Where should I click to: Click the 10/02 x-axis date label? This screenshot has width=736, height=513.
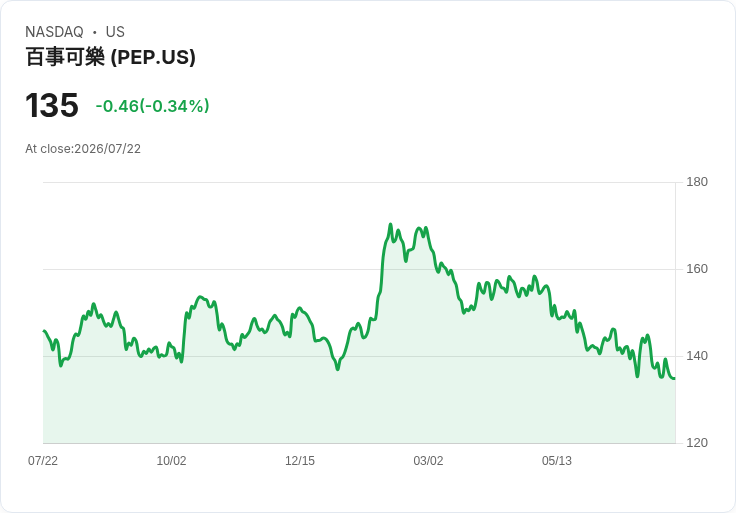click(171, 460)
